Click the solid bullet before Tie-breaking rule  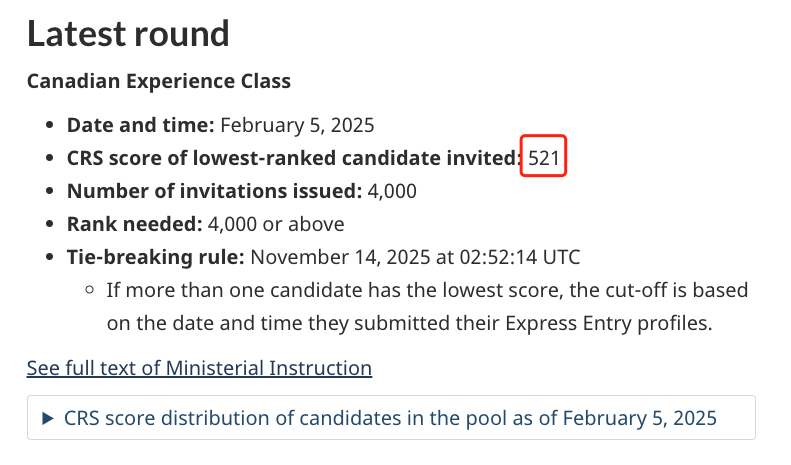[49, 257]
